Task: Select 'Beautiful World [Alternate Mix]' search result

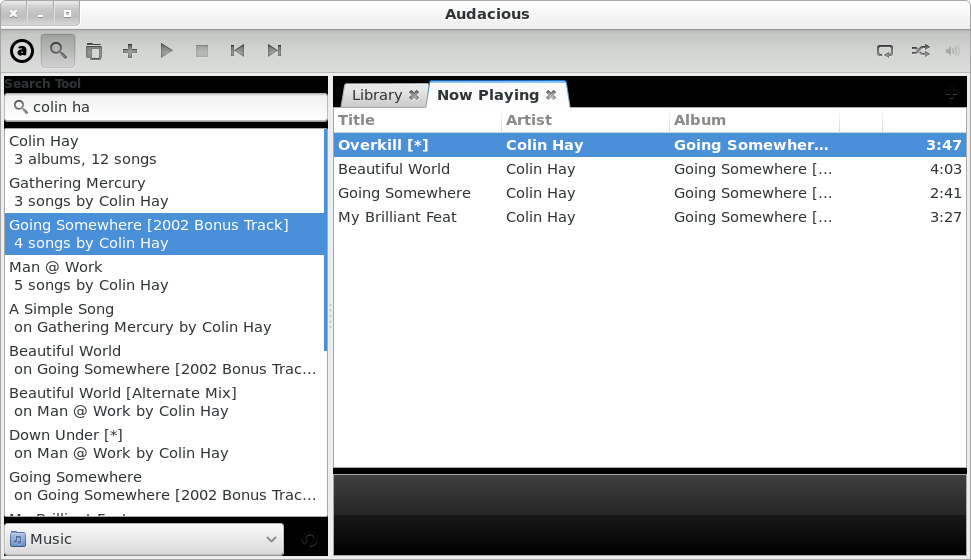Action: pyautogui.click(x=164, y=402)
